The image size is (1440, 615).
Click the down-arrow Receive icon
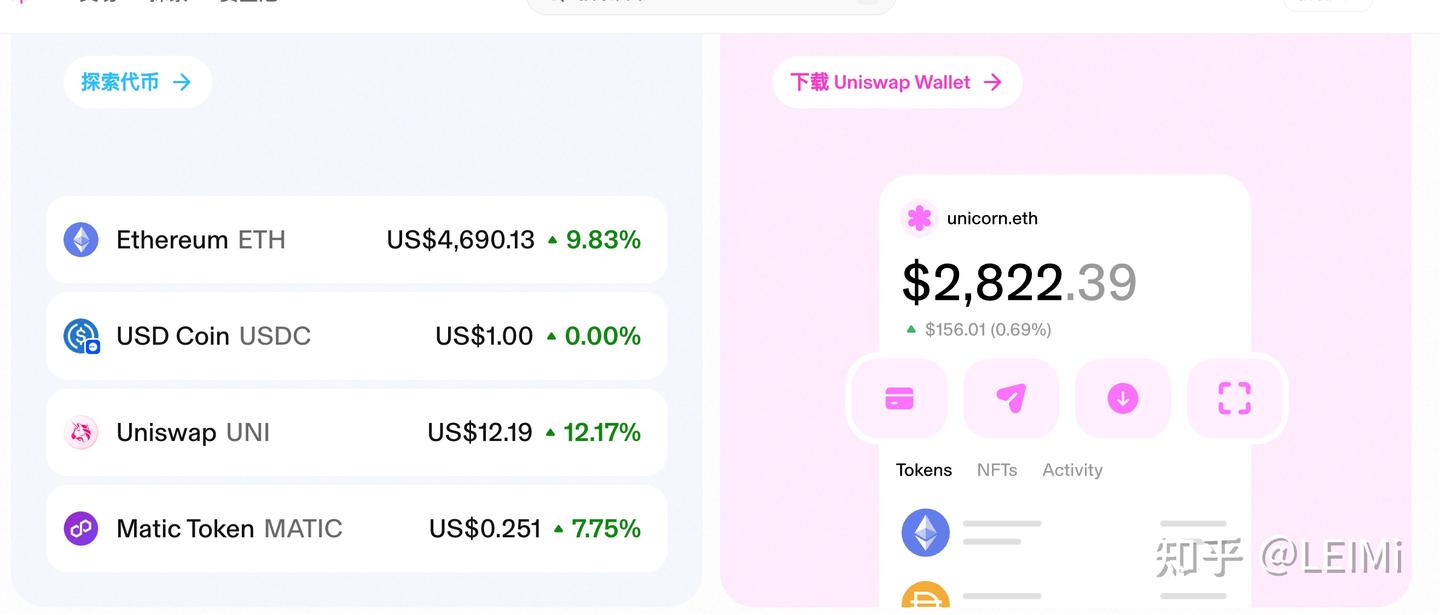(x=1123, y=398)
